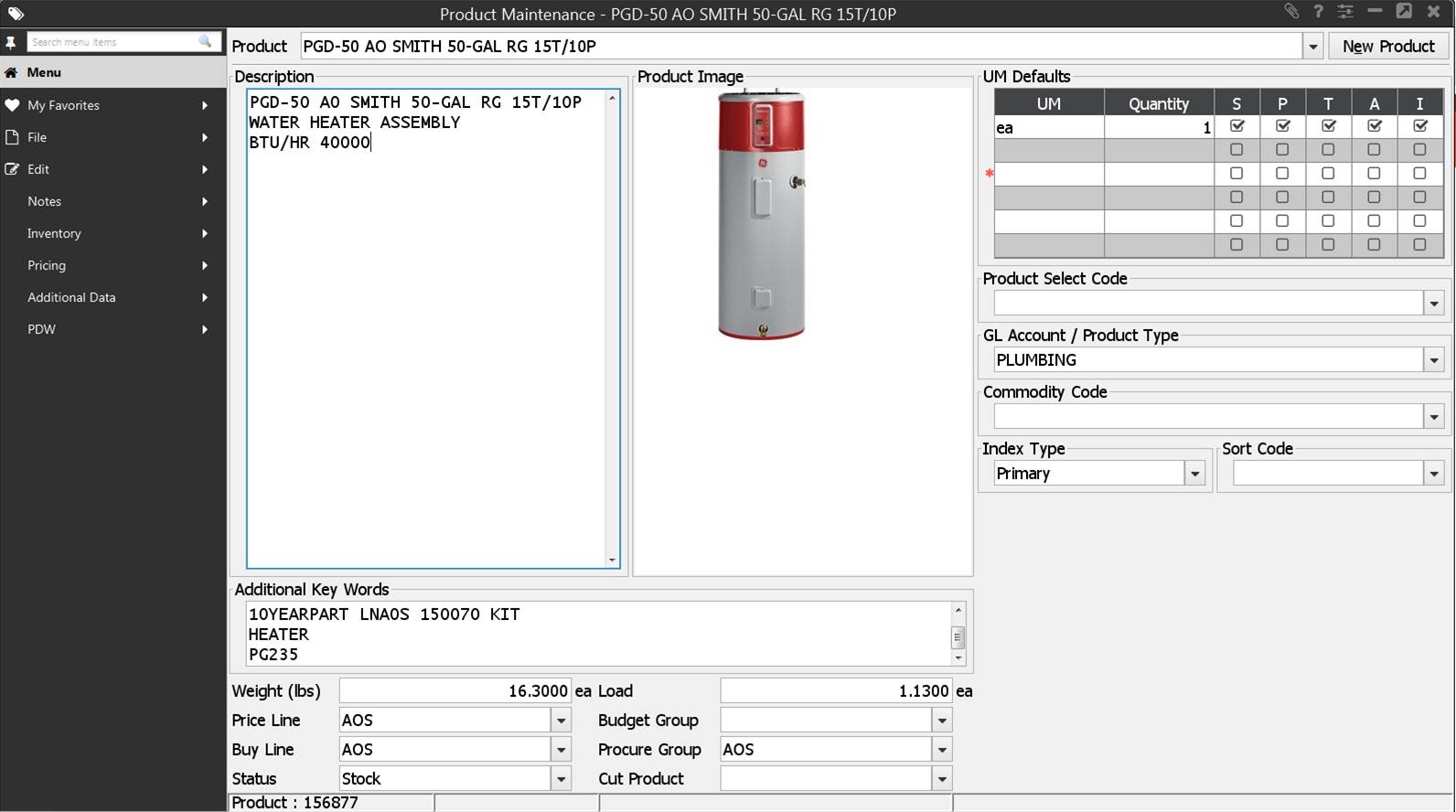Click the paperclip attachments icon
This screenshot has width=1456, height=812.
point(1290,11)
